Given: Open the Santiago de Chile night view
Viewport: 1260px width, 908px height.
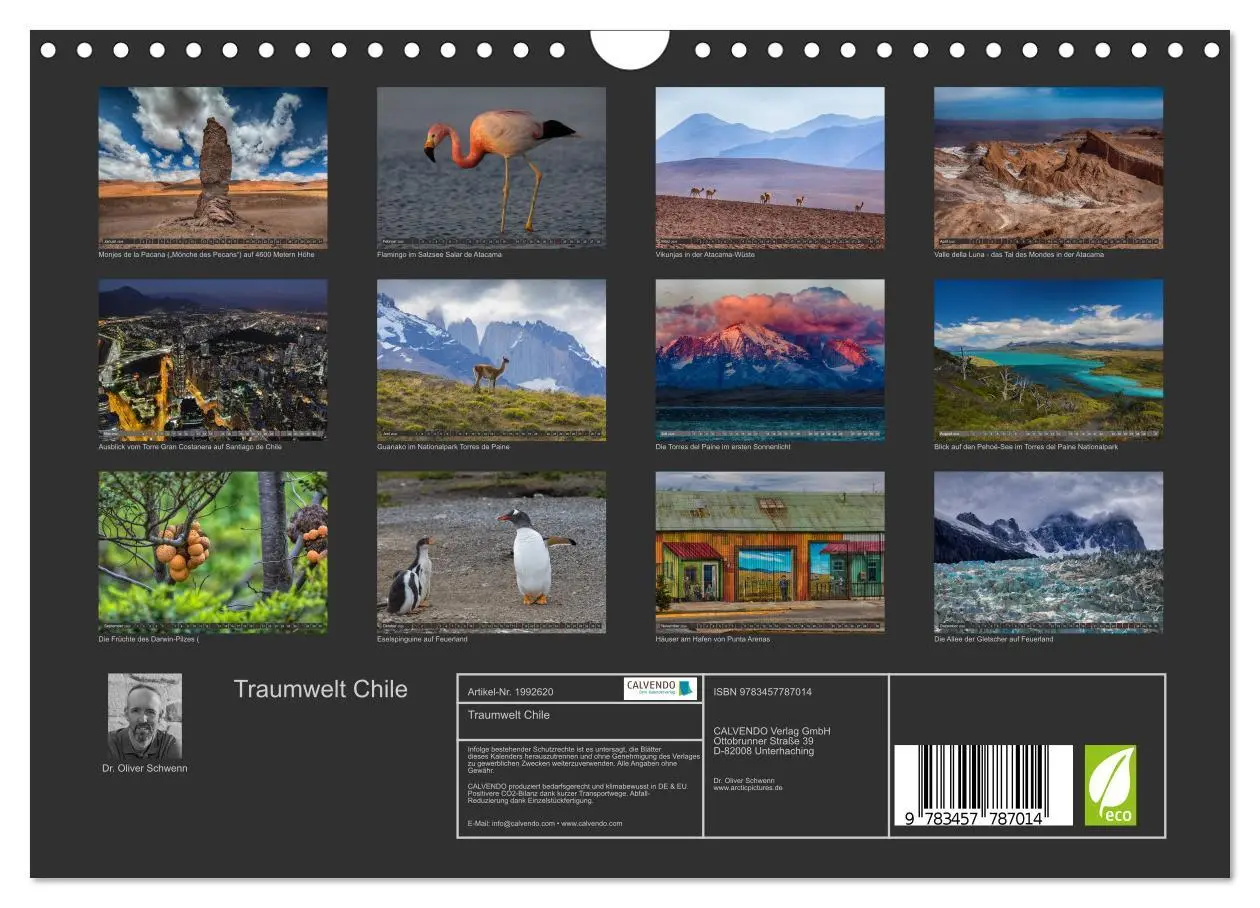Looking at the screenshot, I should click(213, 360).
